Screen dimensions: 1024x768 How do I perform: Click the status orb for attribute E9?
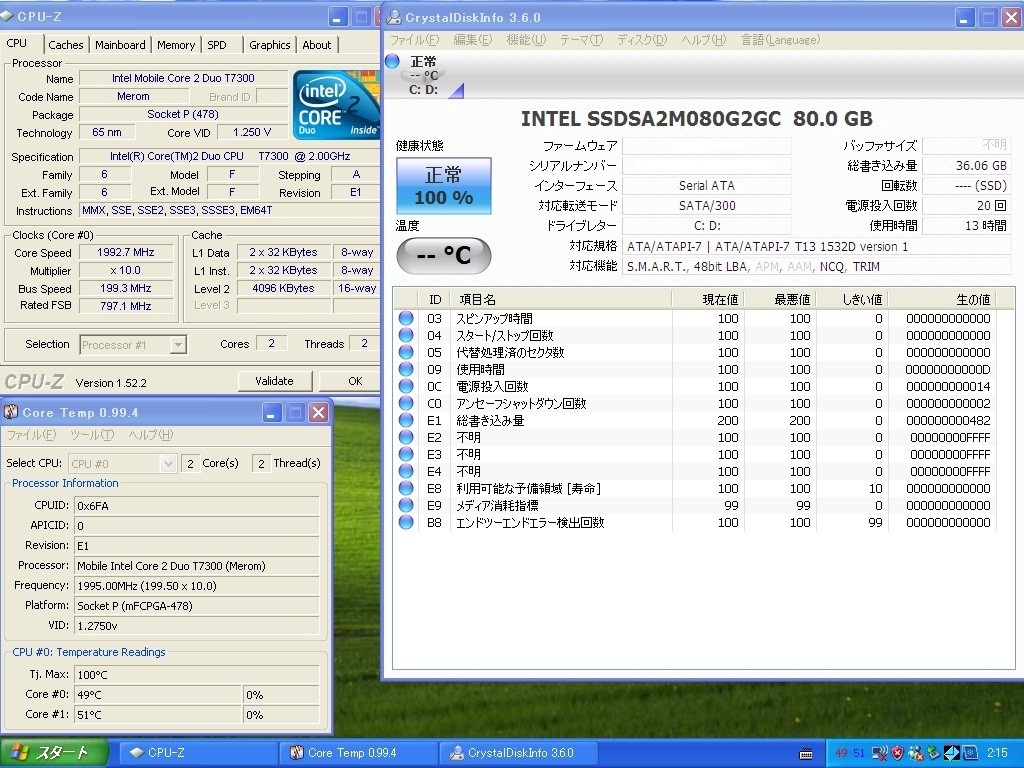406,505
